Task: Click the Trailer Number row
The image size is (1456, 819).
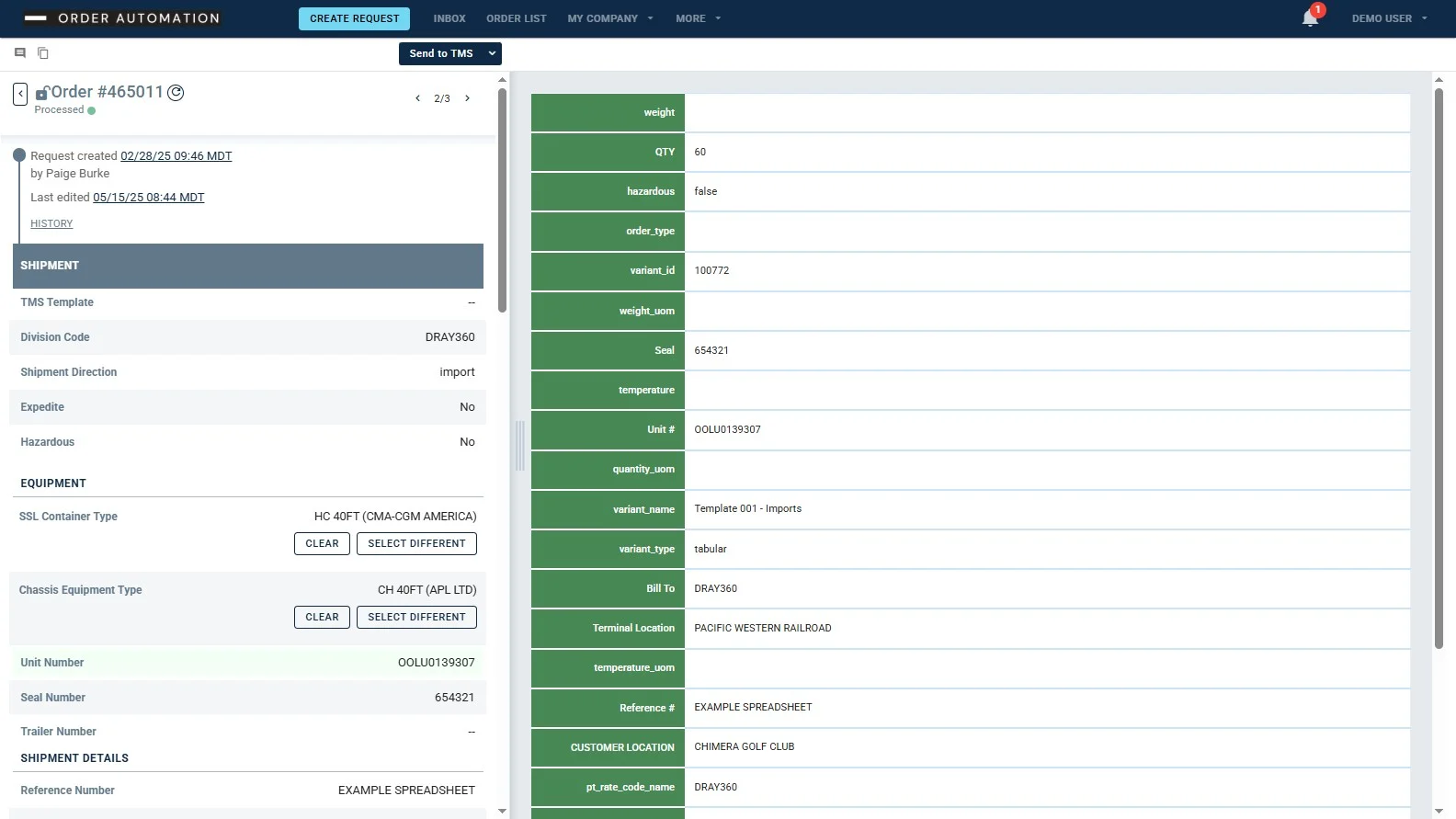Action: pos(248,732)
